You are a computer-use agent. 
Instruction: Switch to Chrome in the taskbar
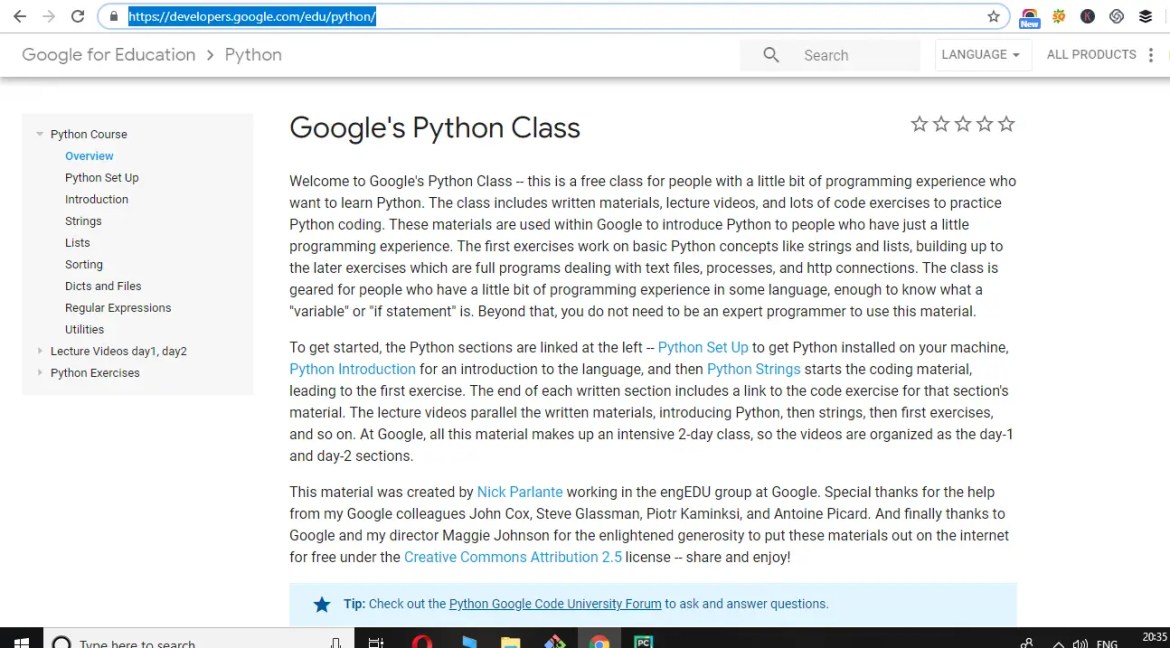[598, 642]
